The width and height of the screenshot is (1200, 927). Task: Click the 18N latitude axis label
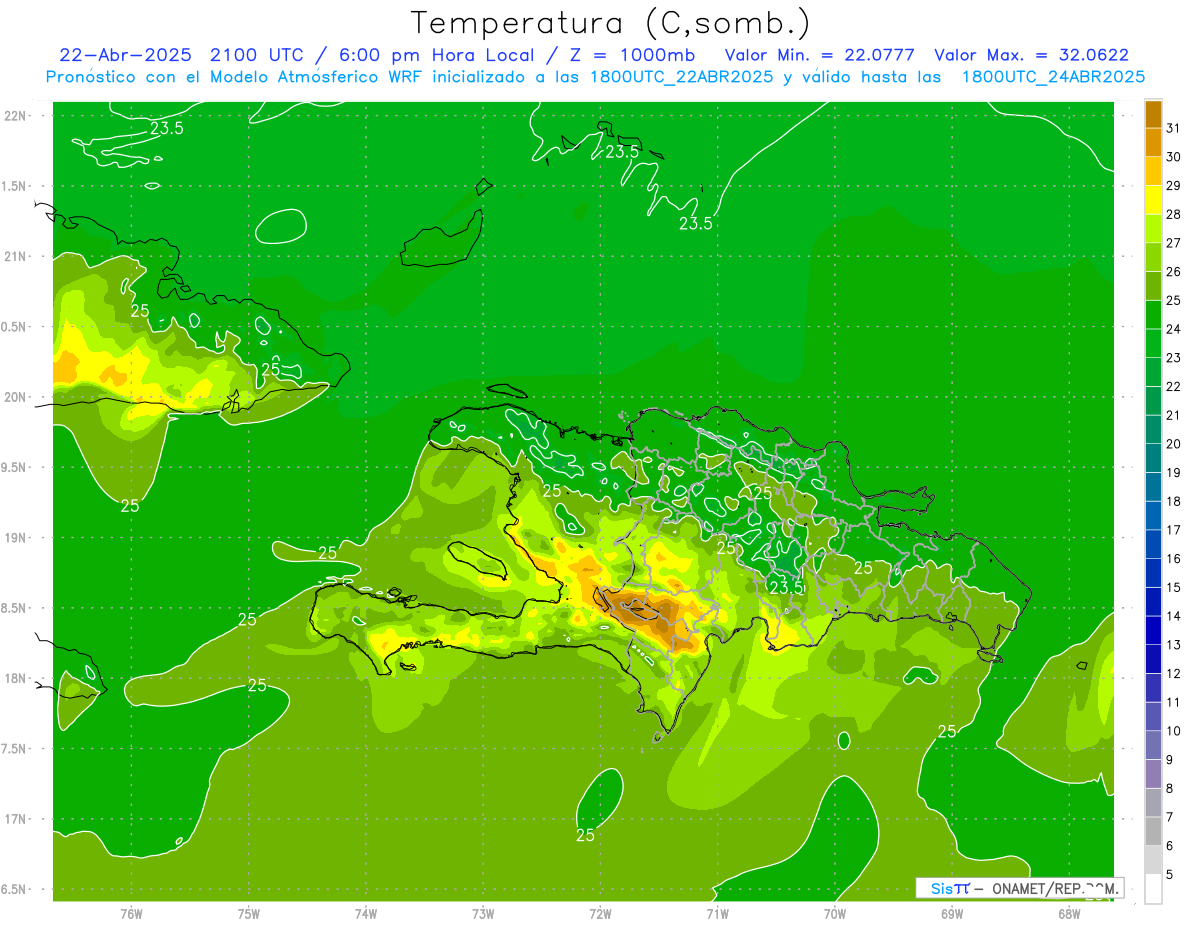(x=15, y=678)
